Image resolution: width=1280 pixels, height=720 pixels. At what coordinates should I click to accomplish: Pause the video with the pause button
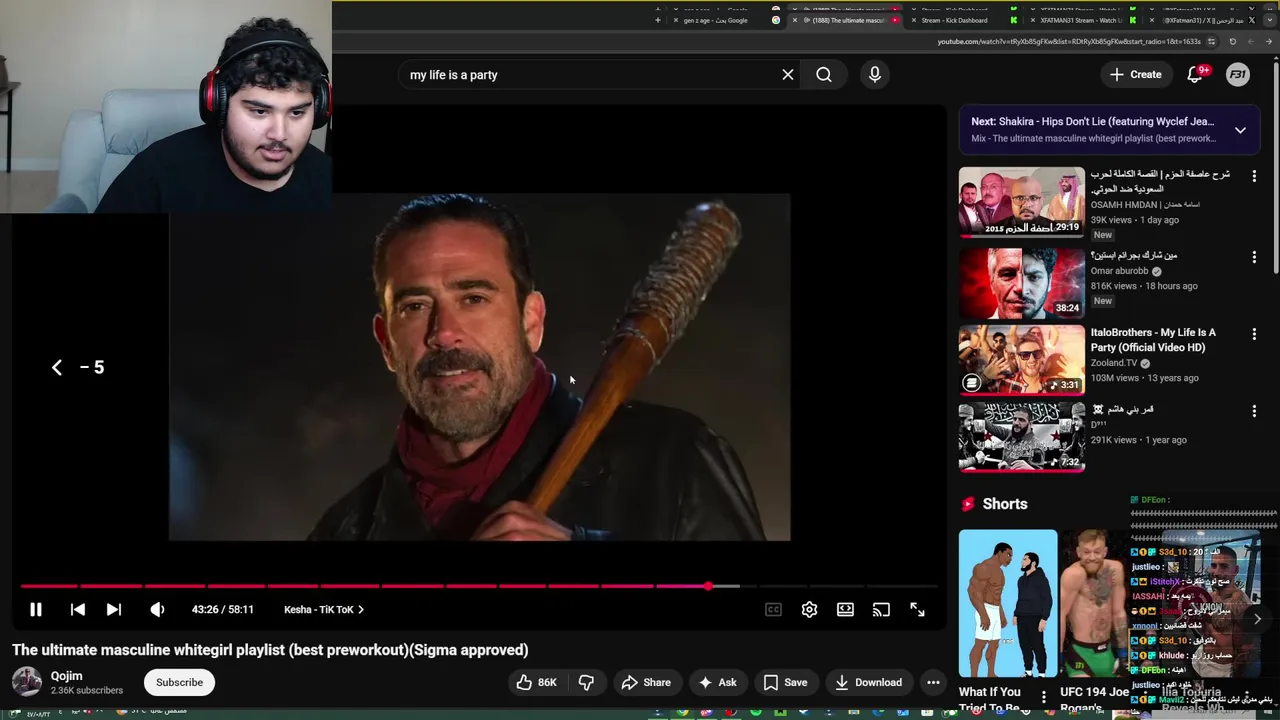35,609
